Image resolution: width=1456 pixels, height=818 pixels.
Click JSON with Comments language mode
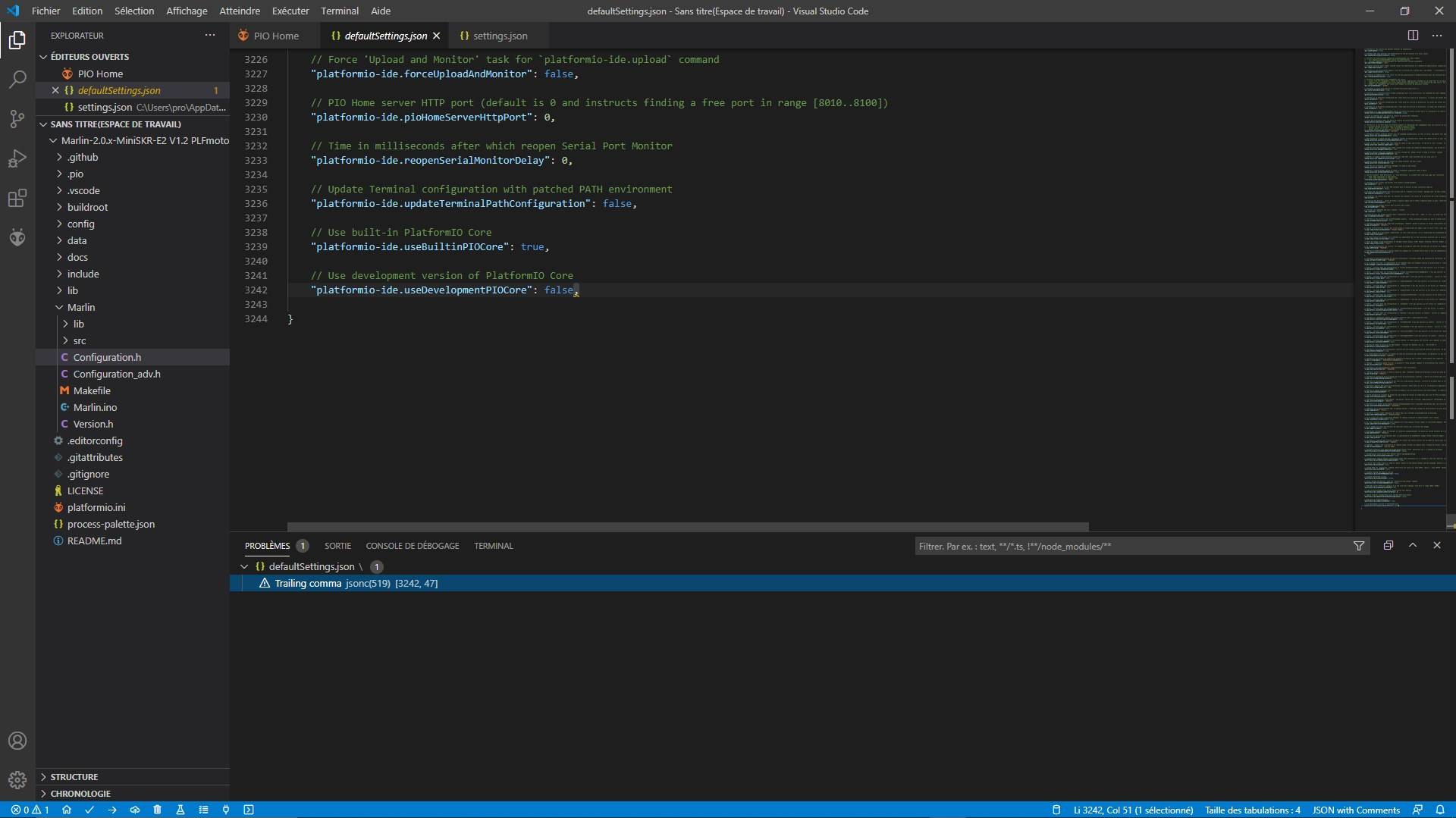tap(1355, 810)
